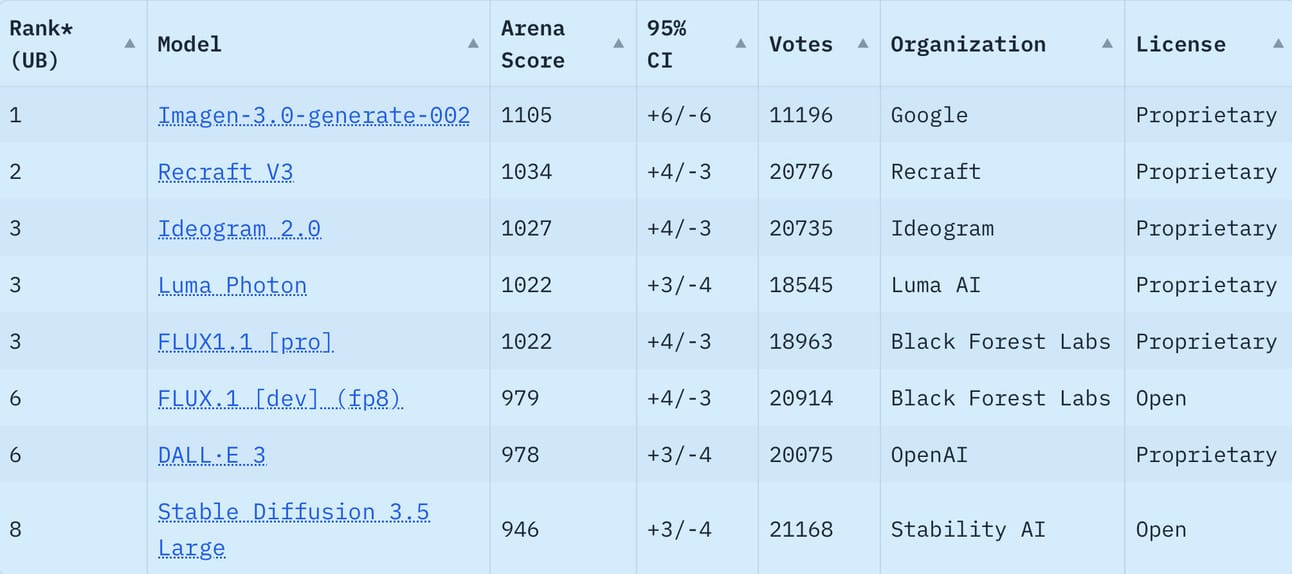Click the Model column sort arrow
Image resolution: width=1292 pixels, height=574 pixels.
[x=473, y=44]
